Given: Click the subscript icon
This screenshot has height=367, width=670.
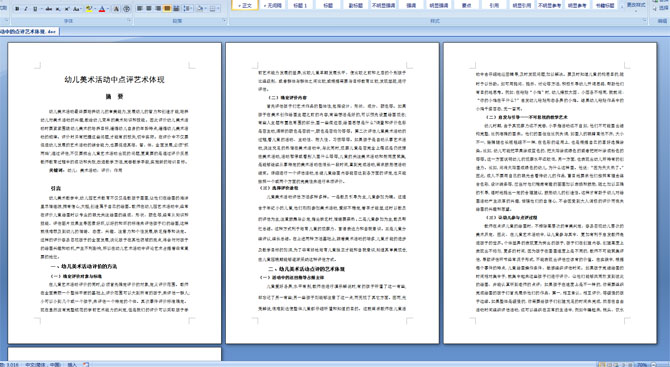Looking at the screenshot, I should click(x=58, y=9).
